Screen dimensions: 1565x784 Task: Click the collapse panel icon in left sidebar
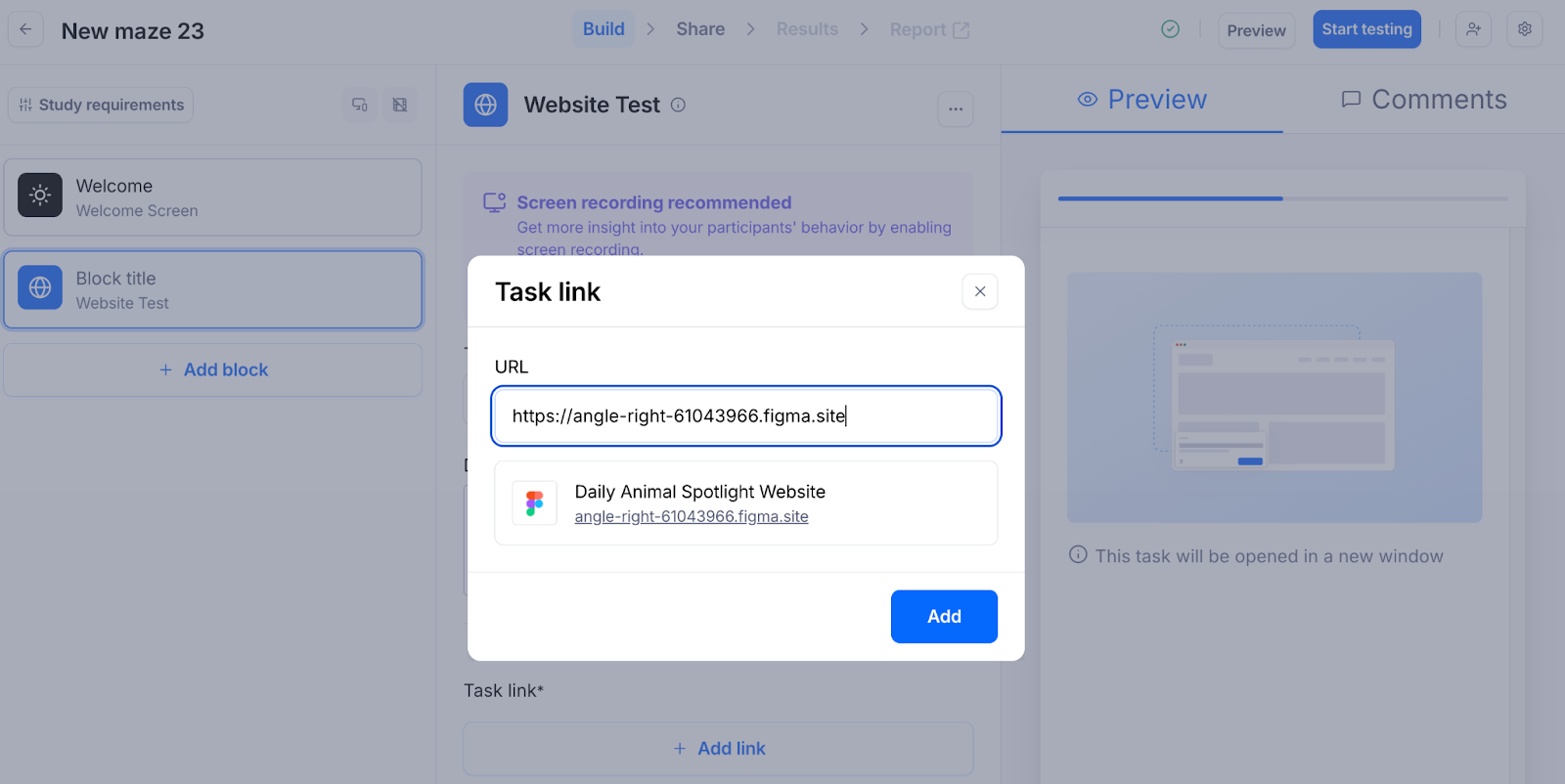pos(400,105)
